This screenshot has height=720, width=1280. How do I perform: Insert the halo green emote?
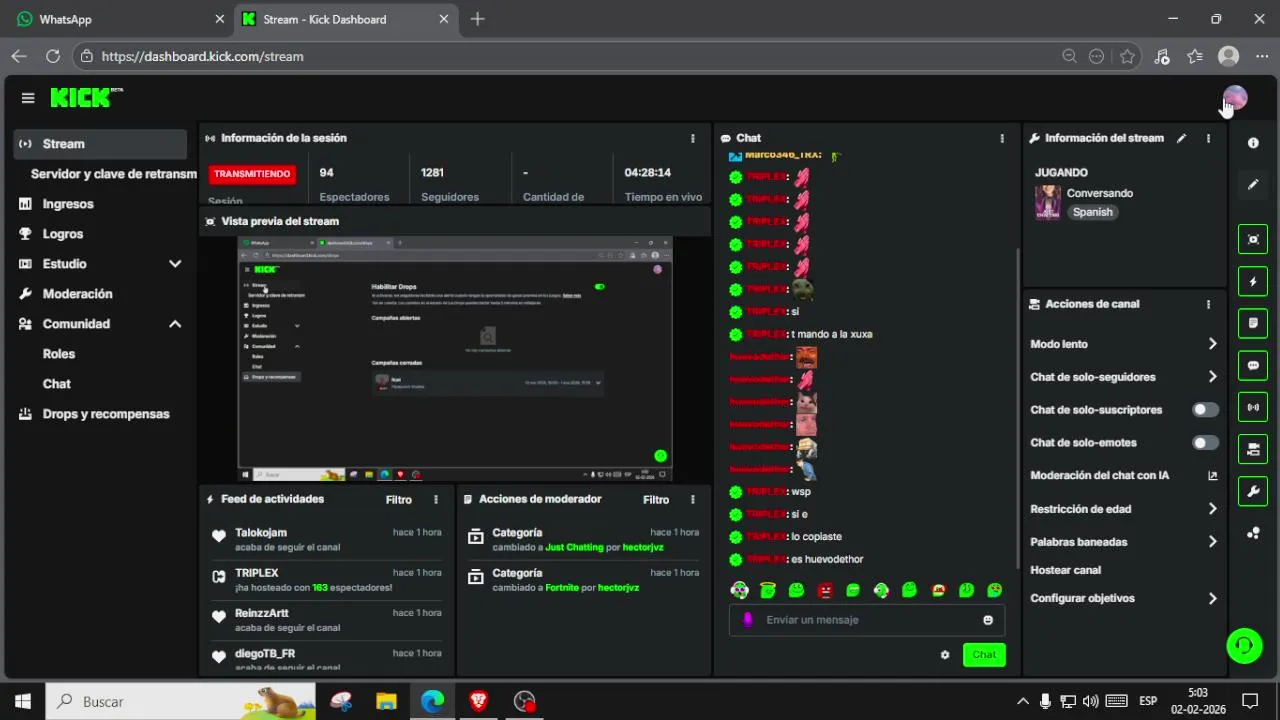pos(768,591)
